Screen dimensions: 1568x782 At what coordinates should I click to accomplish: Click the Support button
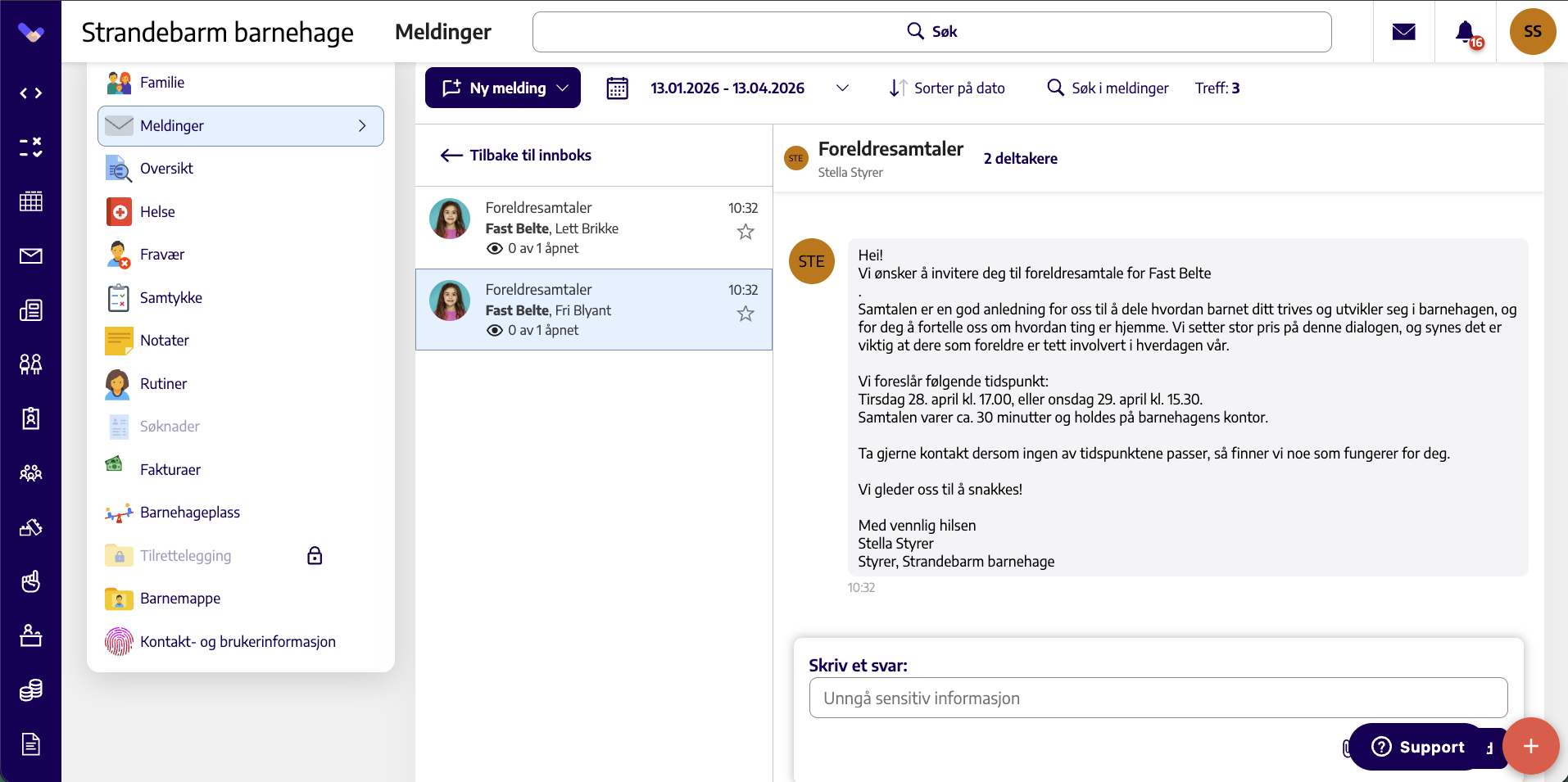click(x=1417, y=747)
